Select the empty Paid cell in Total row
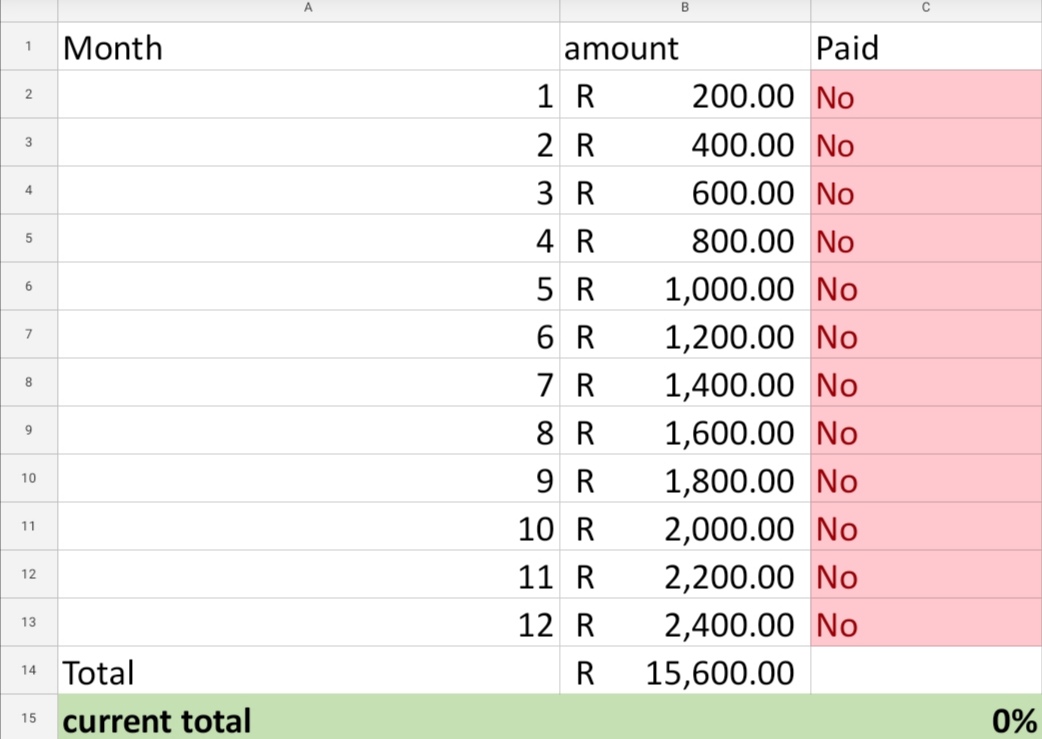 pyautogui.click(x=926, y=670)
